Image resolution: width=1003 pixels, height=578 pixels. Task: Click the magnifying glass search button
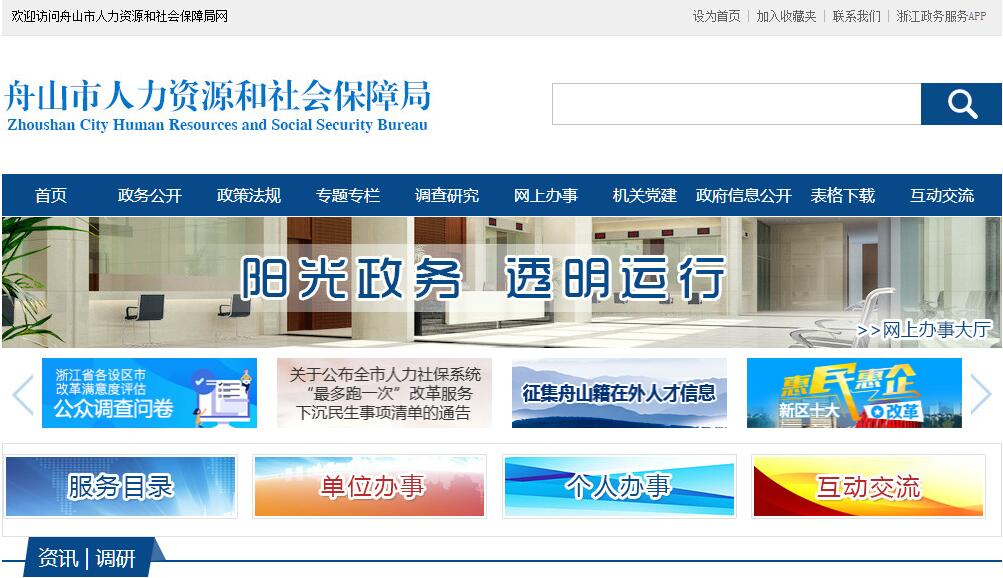(961, 104)
